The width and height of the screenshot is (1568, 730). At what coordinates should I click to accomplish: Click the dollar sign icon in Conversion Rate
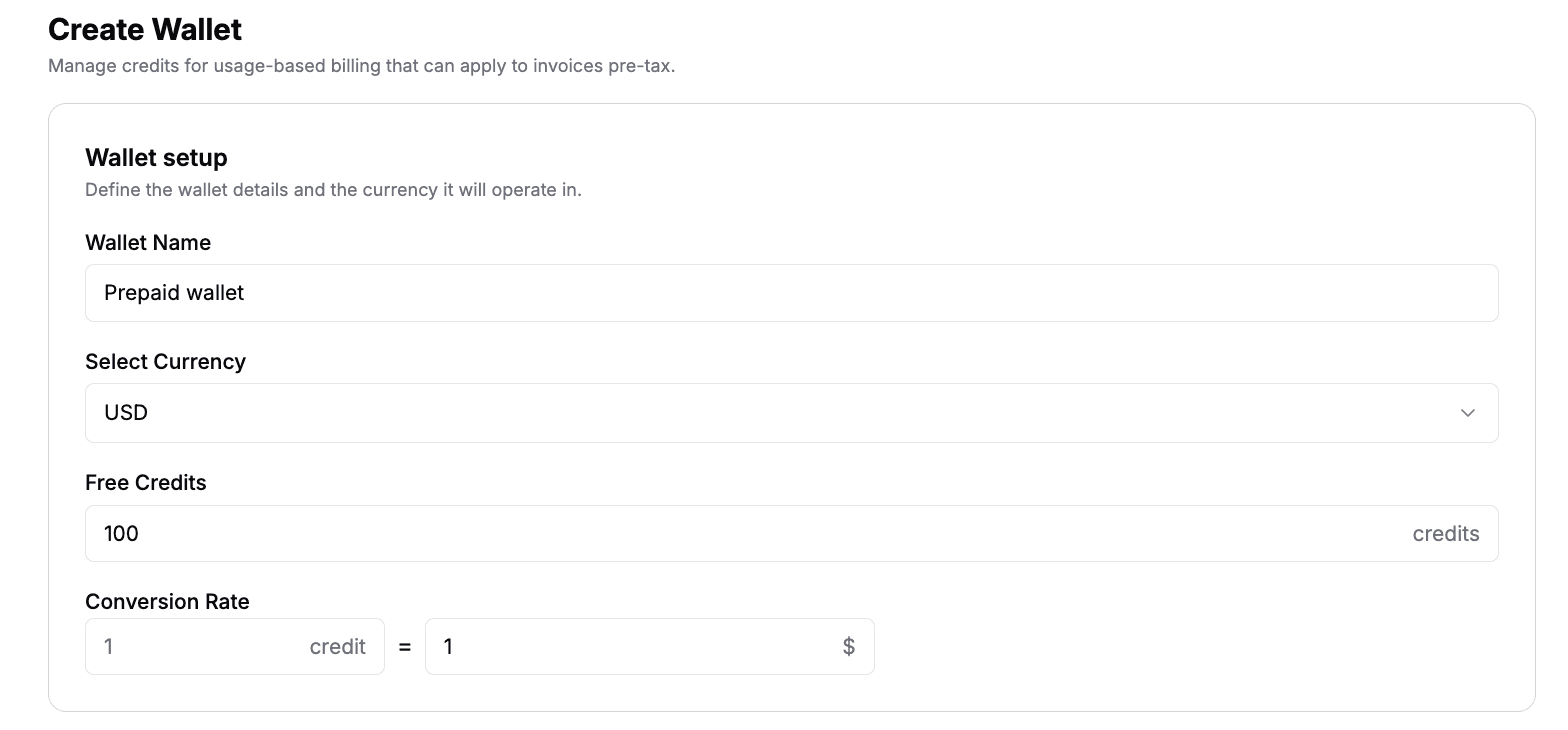(848, 646)
